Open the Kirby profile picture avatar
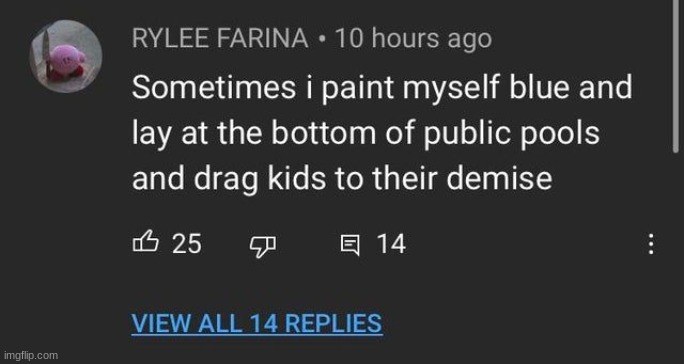 tap(65, 56)
